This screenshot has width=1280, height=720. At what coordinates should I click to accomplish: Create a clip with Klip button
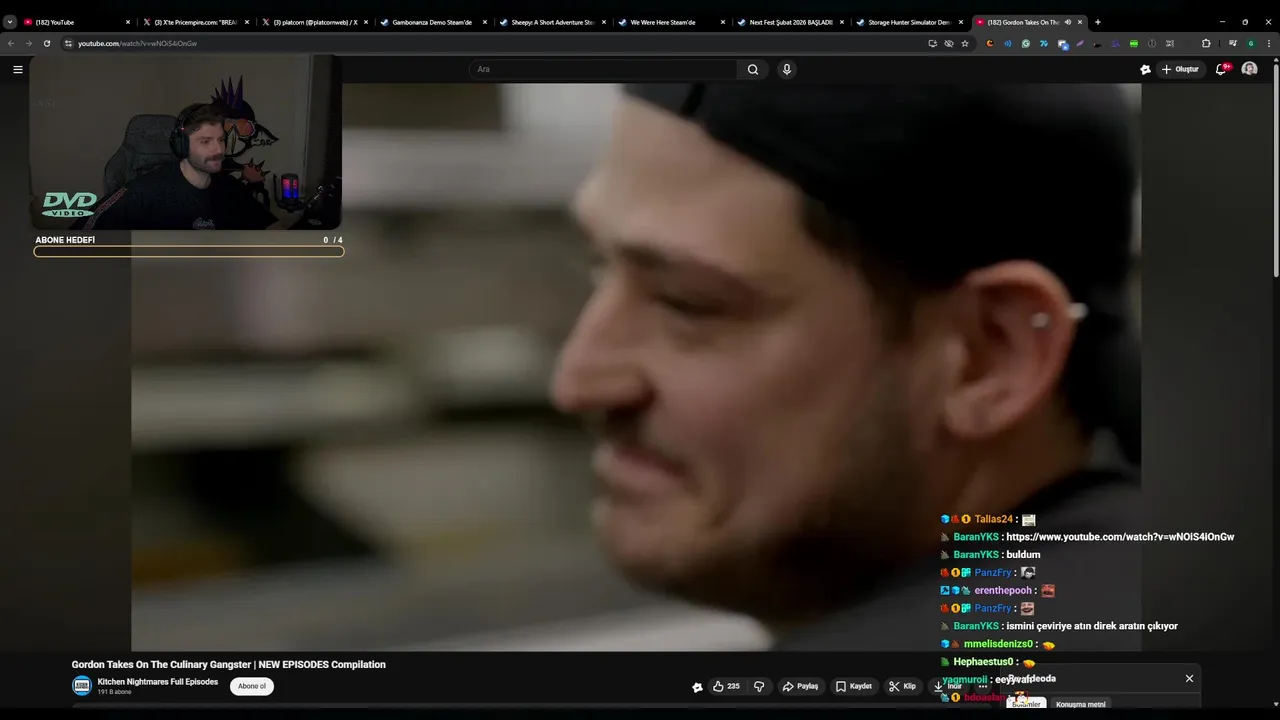(902, 686)
